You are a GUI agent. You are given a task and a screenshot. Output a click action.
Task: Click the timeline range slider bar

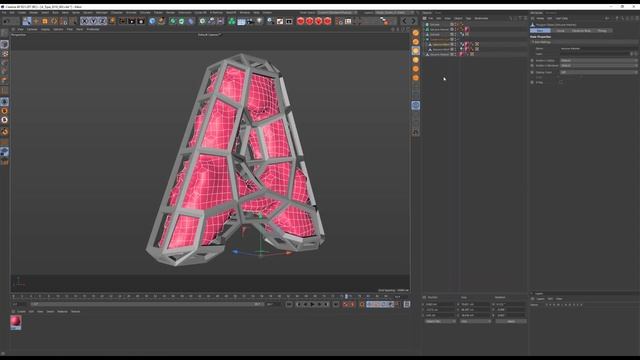tap(147, 304)
